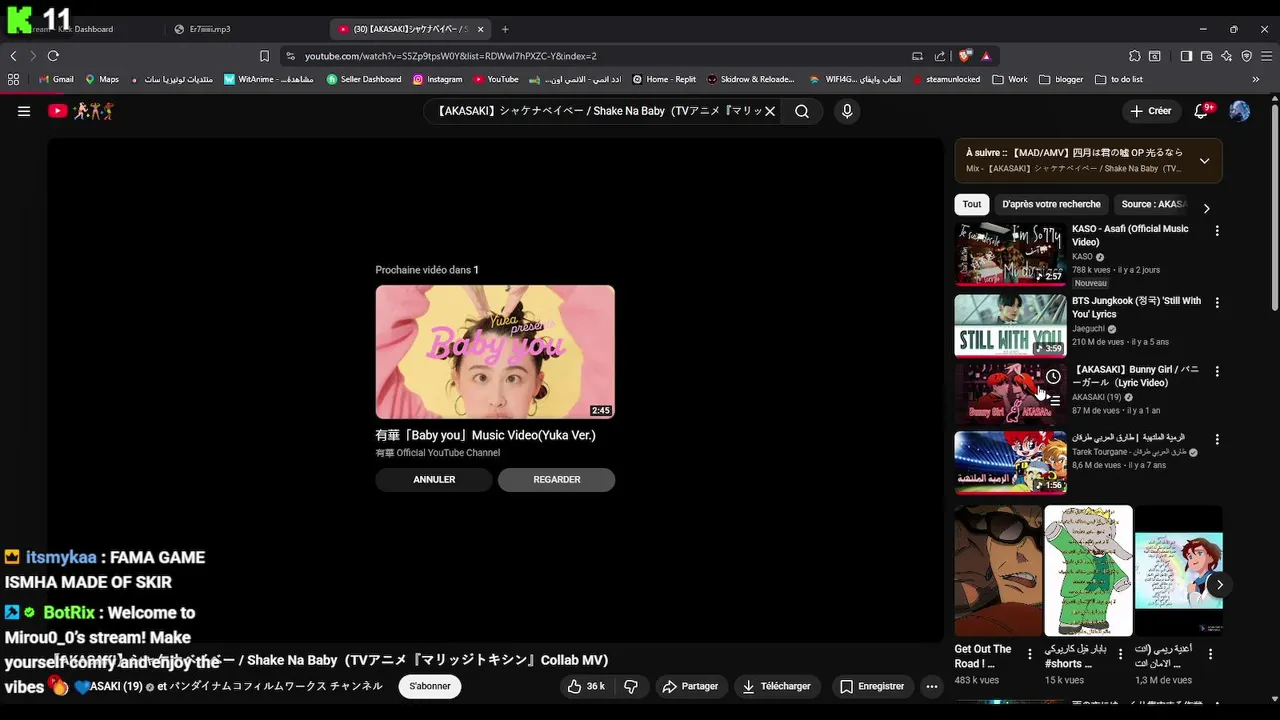Open the title 有華「Baby you」Music Video
The width and height of the screenshot is (1280, 720).
[485, 435]
